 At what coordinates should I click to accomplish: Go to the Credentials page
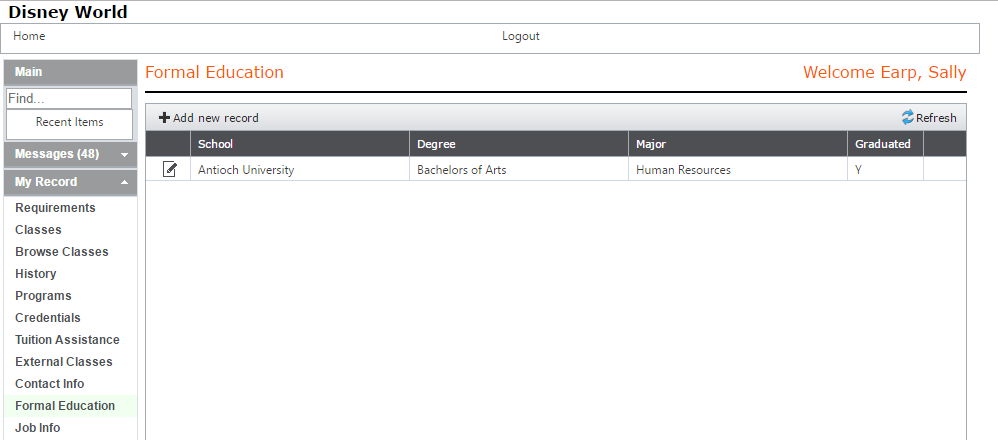click(48, 318)
